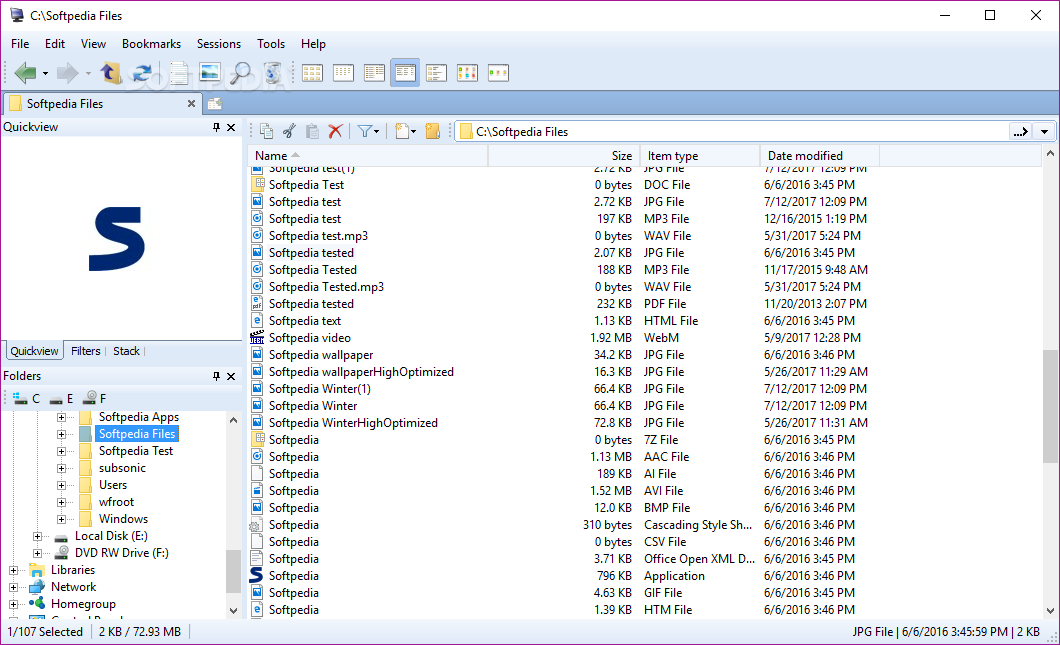Open the magnifying glass search tool

241,72
